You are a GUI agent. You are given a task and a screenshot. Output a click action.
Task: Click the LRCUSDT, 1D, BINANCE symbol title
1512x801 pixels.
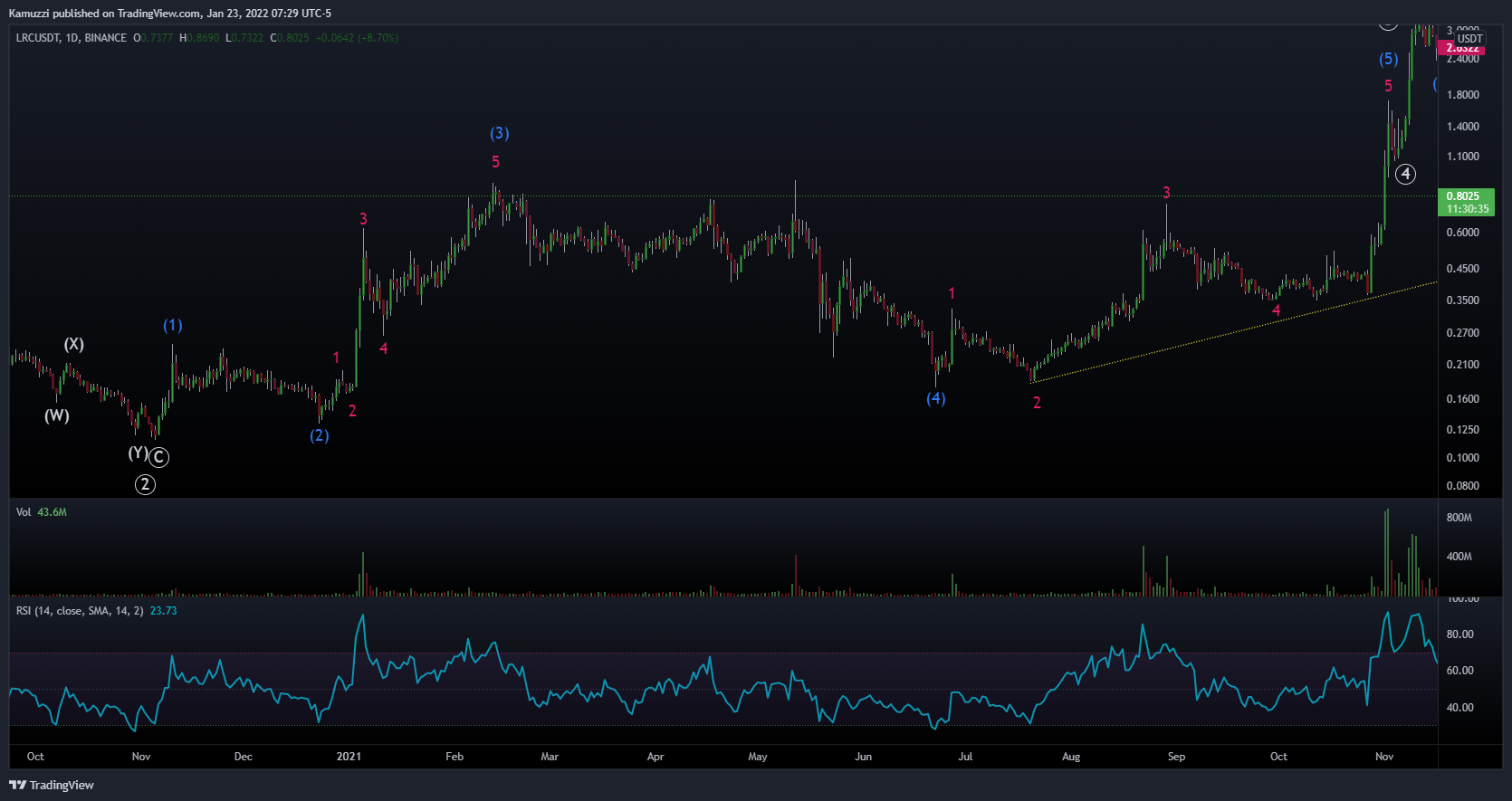(x=72, y=38)
